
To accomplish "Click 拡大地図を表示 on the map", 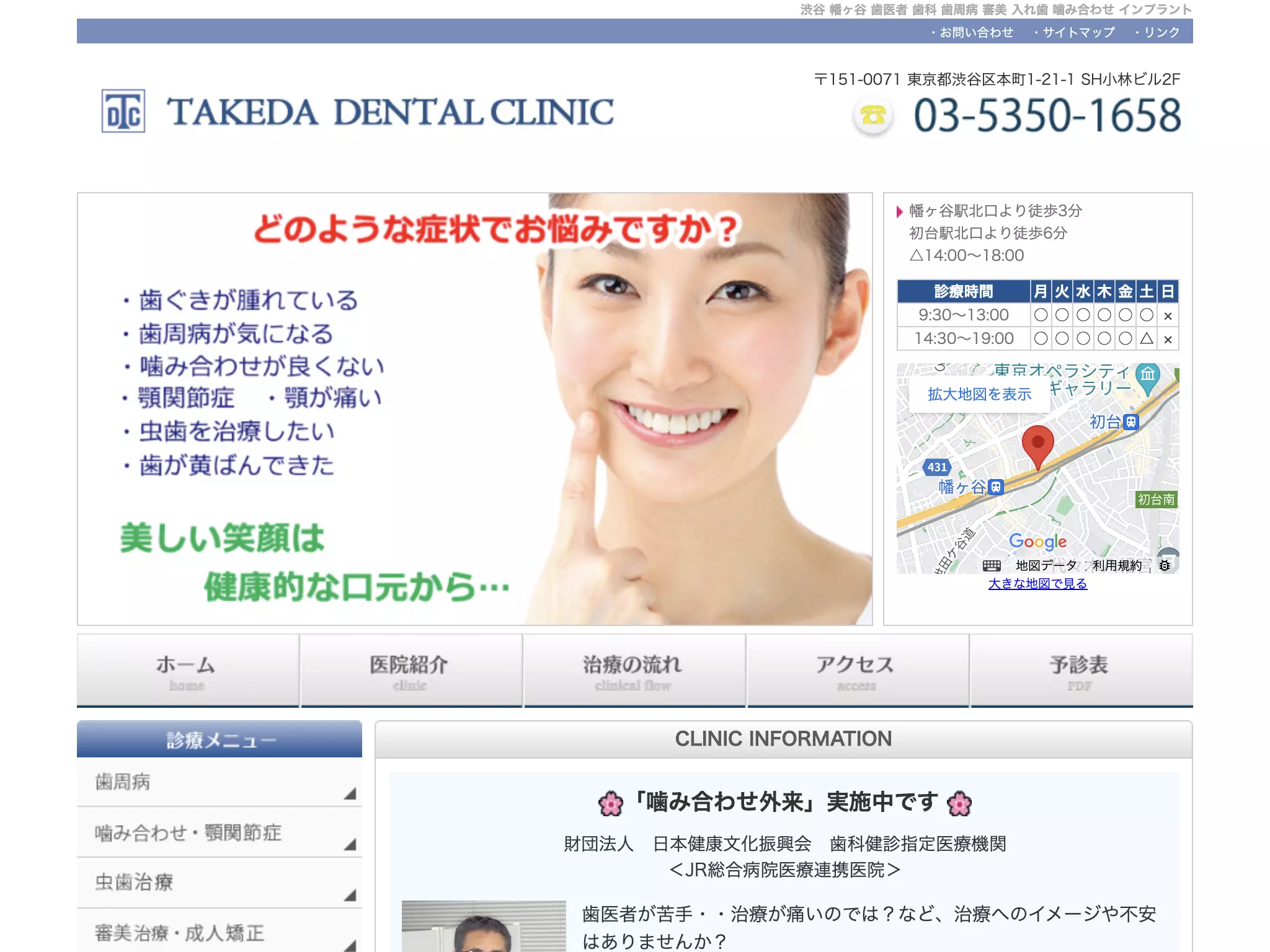I will (x=979, y=394).
